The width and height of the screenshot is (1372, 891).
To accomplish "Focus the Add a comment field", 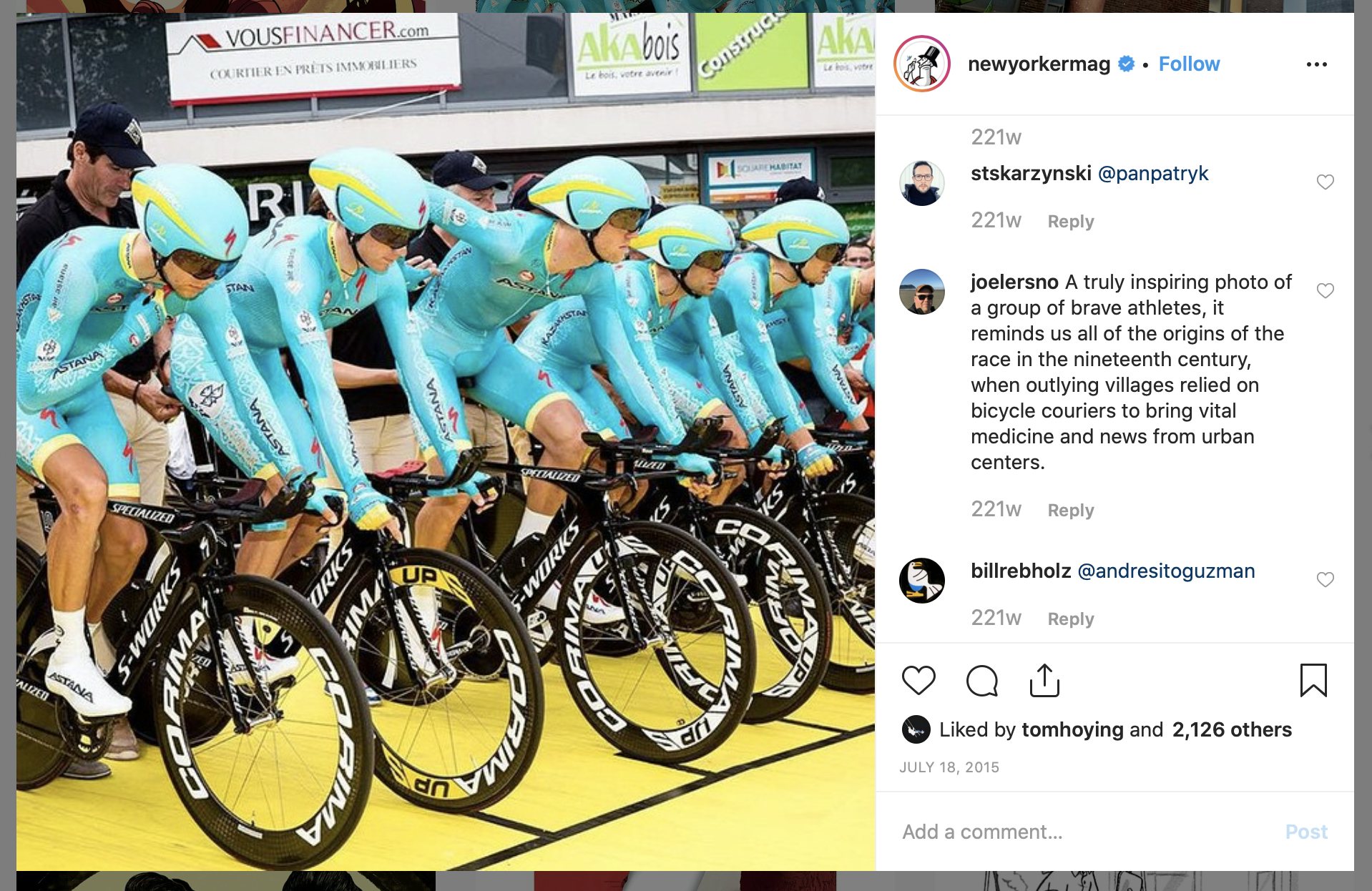I will click(1080, 832).
